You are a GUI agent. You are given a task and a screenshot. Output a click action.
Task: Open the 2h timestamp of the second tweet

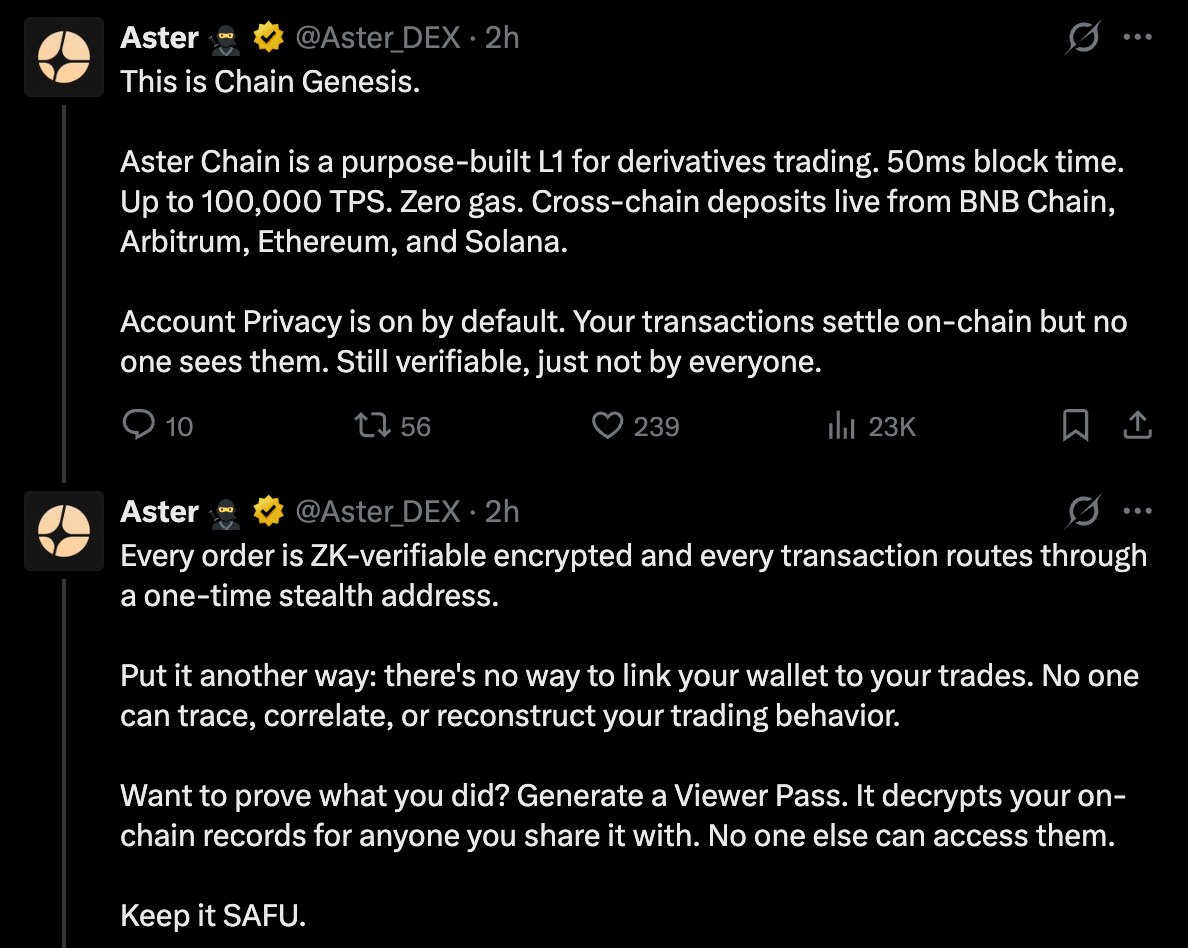505,511
